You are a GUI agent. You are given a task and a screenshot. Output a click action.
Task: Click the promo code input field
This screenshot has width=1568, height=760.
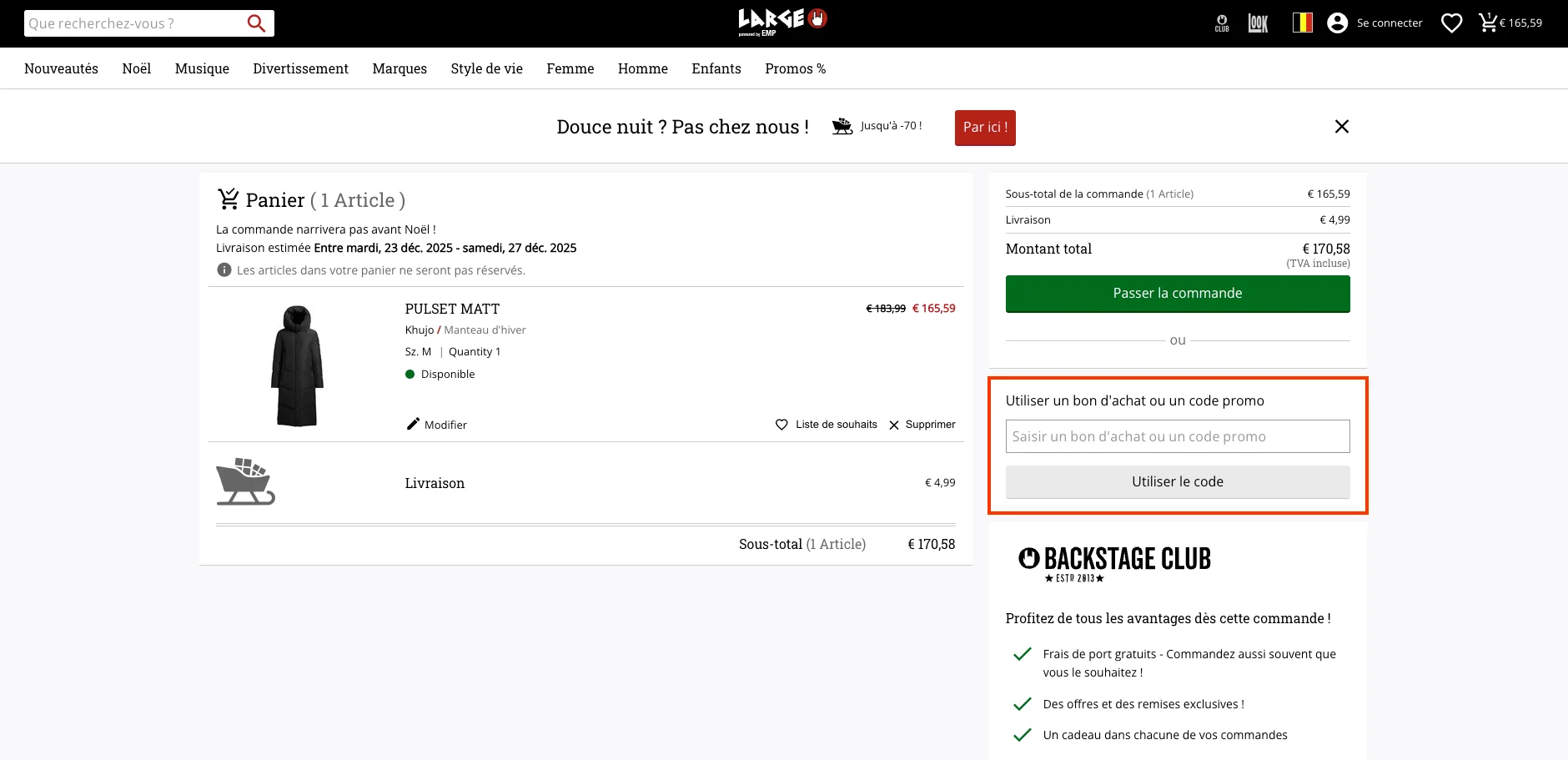1177,436
